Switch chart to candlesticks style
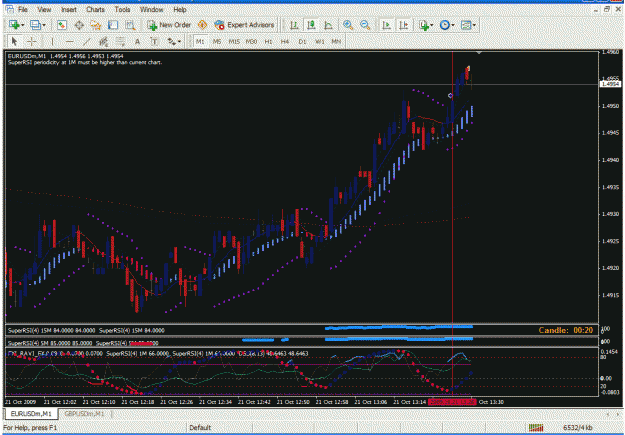 coord(311,25)
